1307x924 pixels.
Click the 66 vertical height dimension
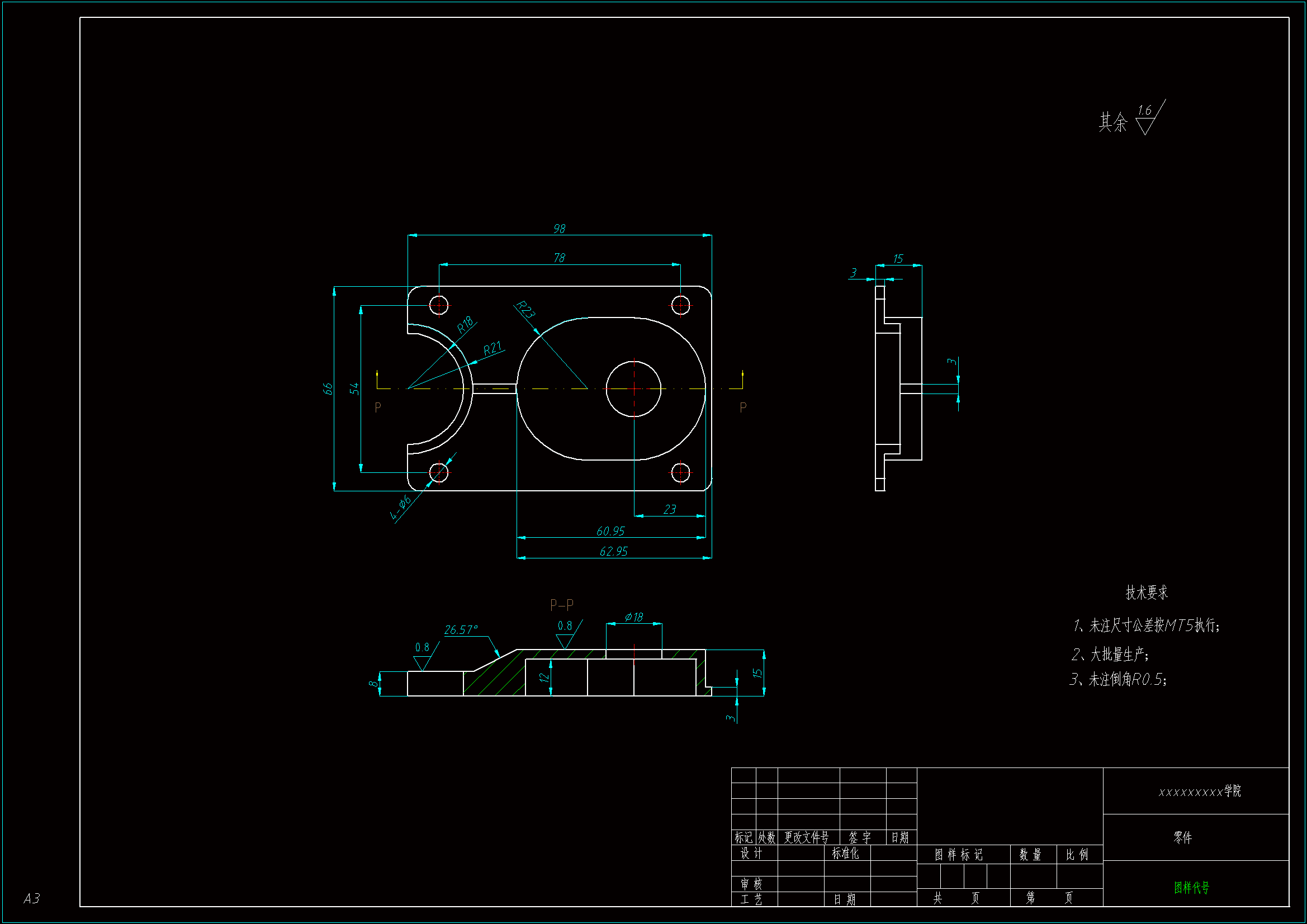tap(328, 388)
